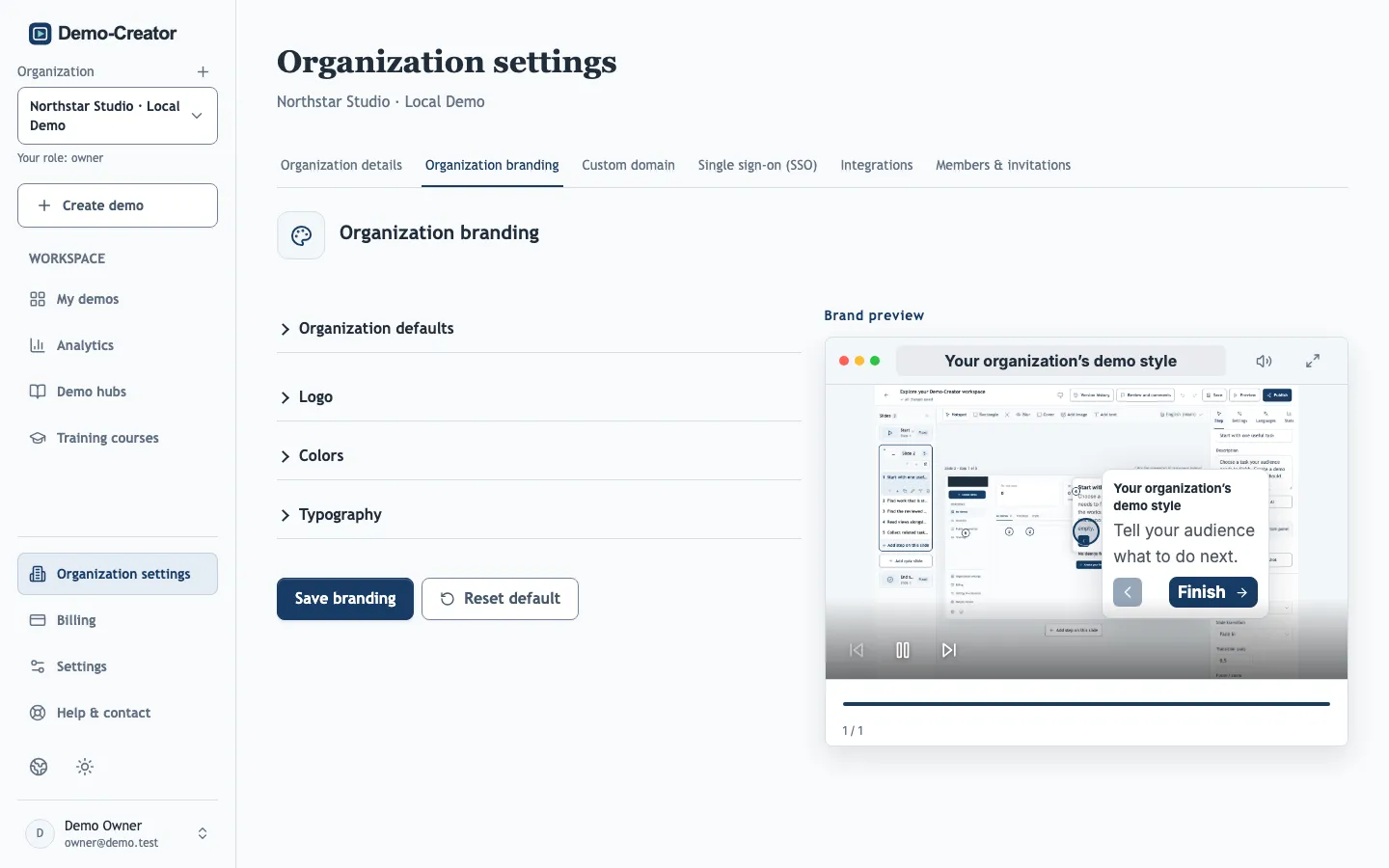Image resolution: width=1389 pixels, height=868 pixels.
Task: Click the preview progress bar
Action: pyautogui.click(x=1086, y=704)
